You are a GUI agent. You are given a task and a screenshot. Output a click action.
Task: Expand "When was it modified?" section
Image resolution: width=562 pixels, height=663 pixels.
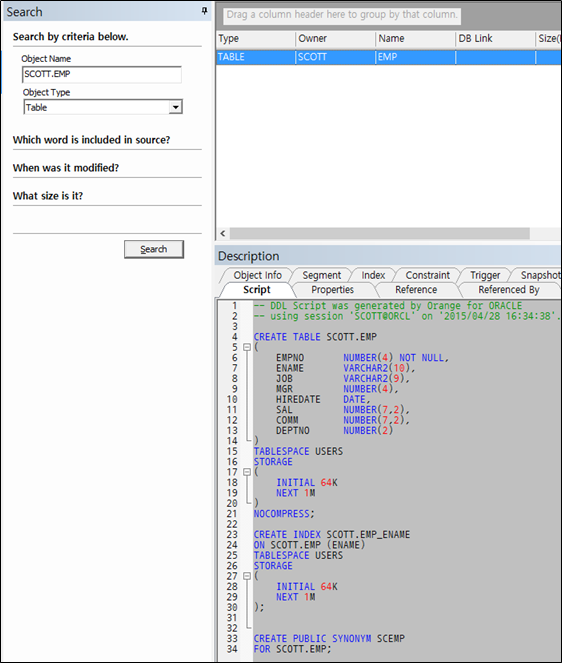[x=66, y=168]
